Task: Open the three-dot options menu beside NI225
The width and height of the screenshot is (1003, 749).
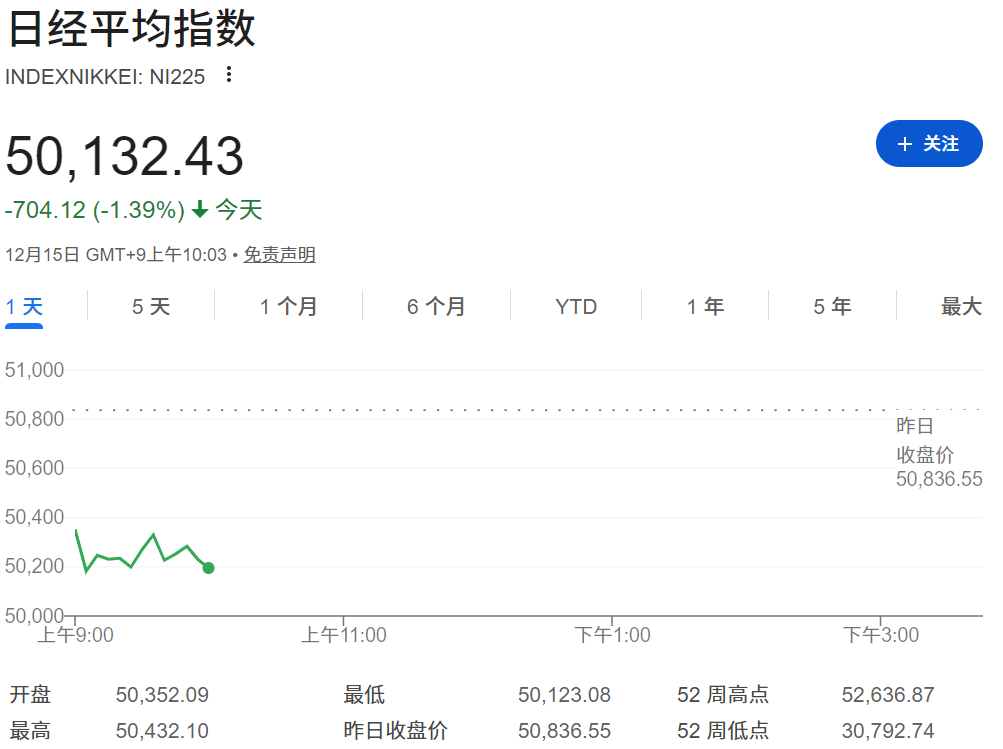Action: pyautogui.click(x=228, y=75)
